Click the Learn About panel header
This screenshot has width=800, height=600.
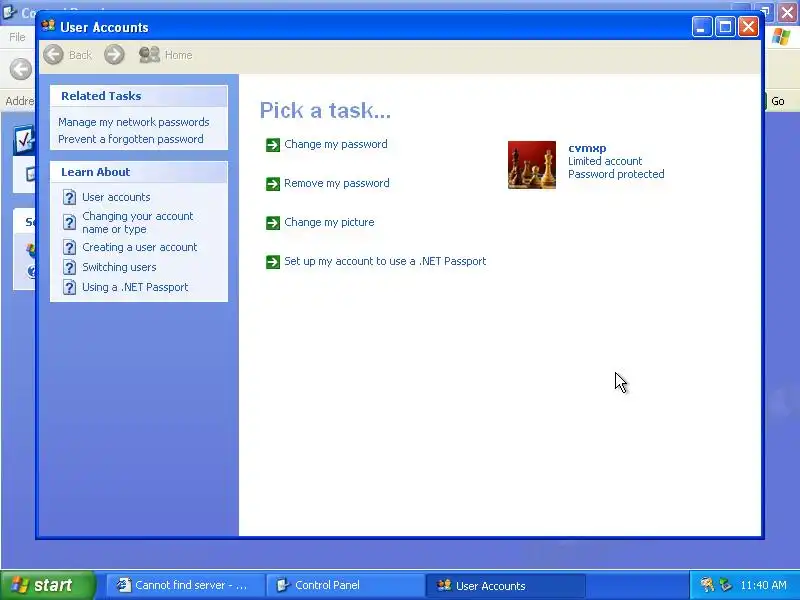139,172
